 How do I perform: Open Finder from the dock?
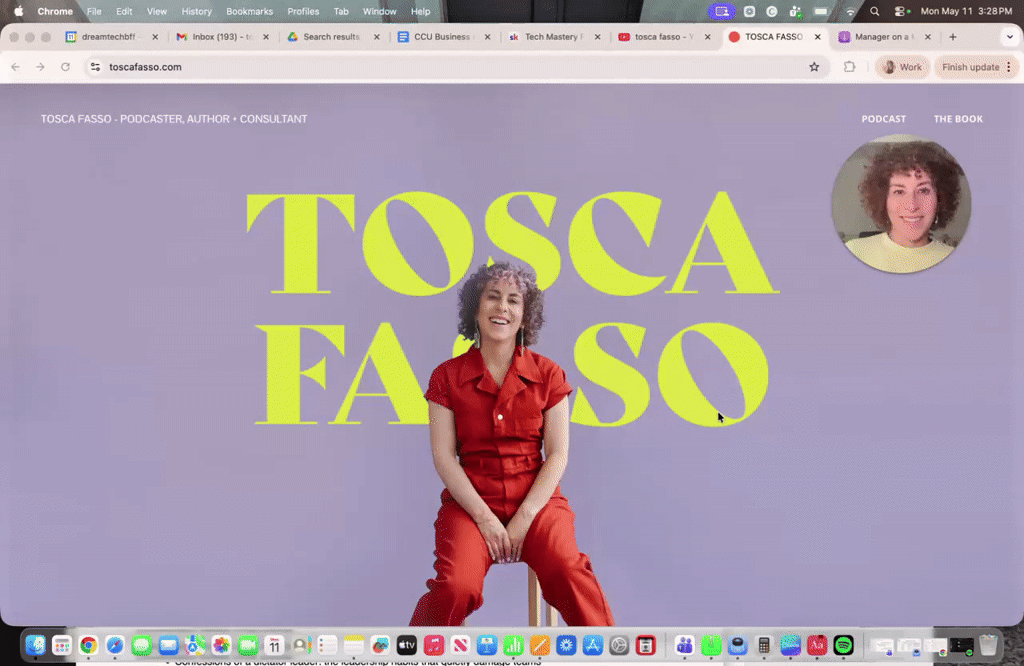(x=35, y=646)
